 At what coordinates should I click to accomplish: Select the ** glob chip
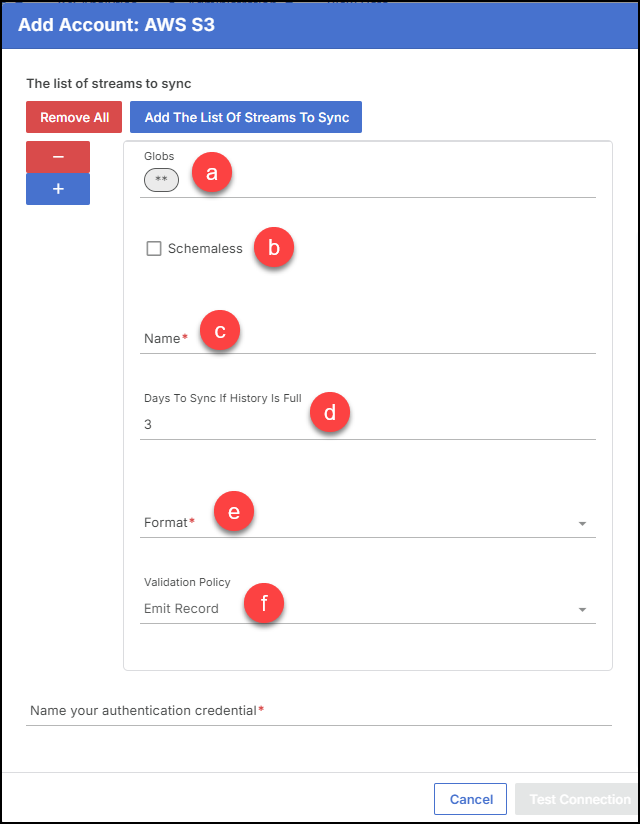click(x=161, y=180)
